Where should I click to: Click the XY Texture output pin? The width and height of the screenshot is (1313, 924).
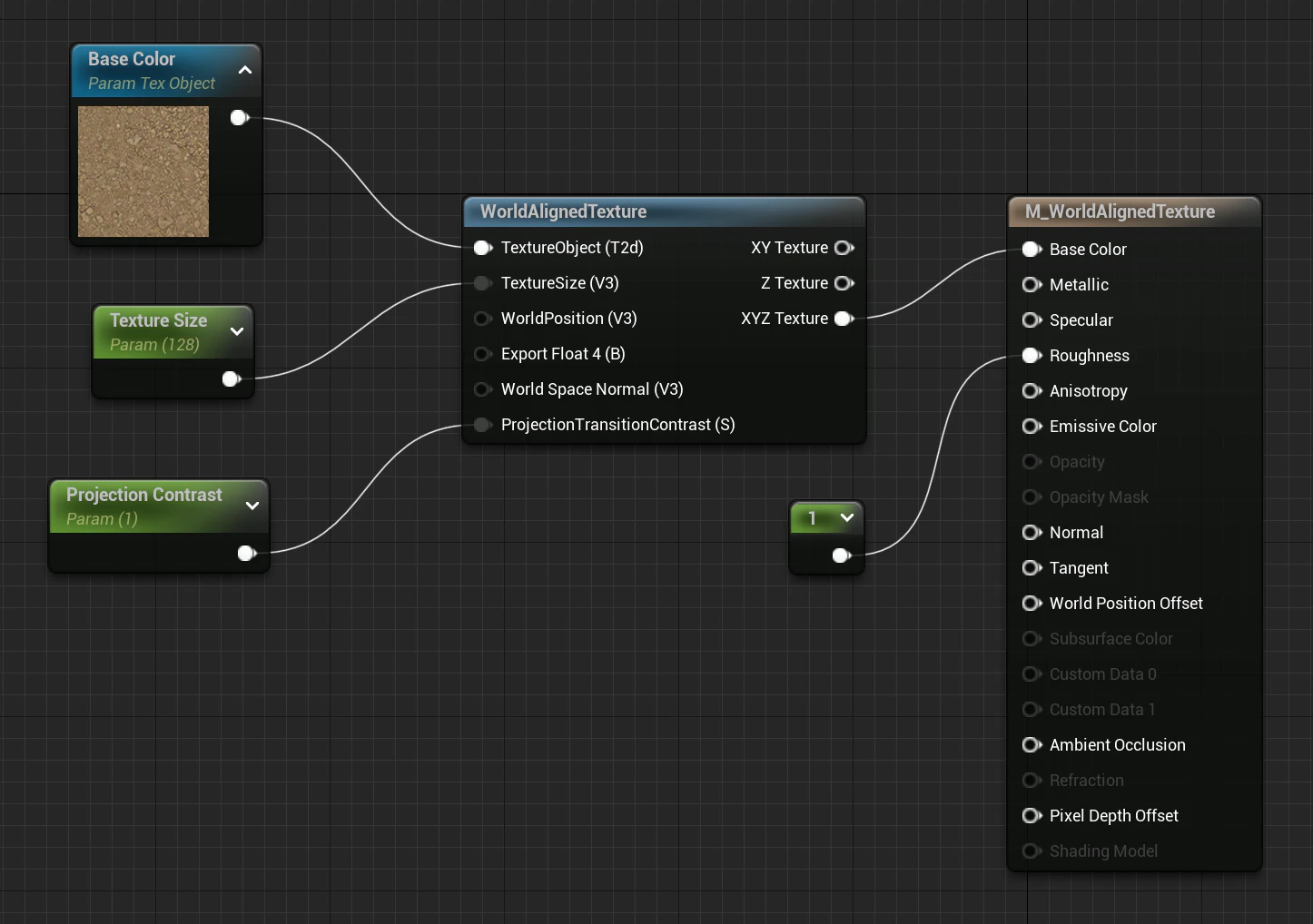[844, 248]
